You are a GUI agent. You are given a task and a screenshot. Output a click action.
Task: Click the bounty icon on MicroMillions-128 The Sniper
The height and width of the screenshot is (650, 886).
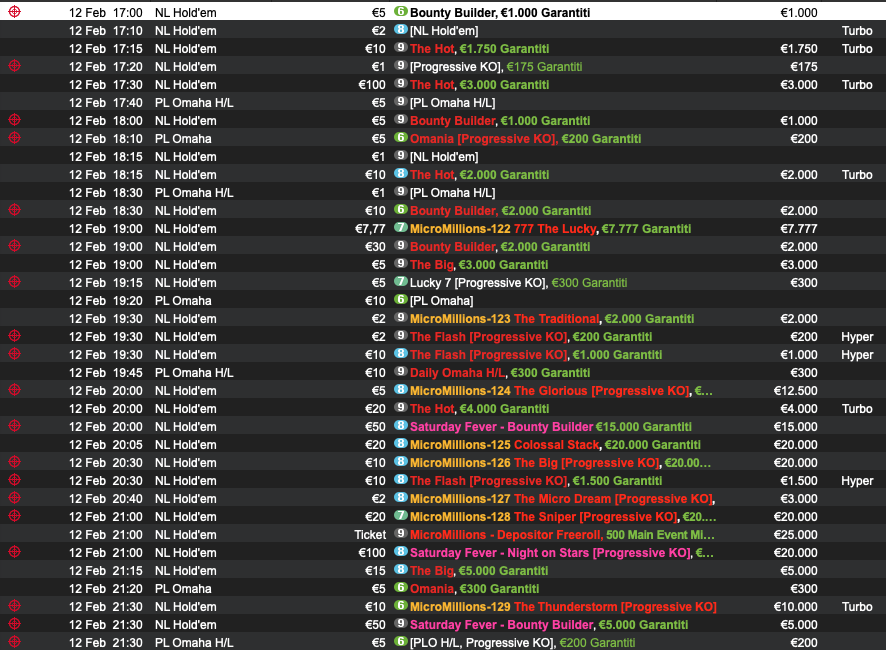click(15, 515)
